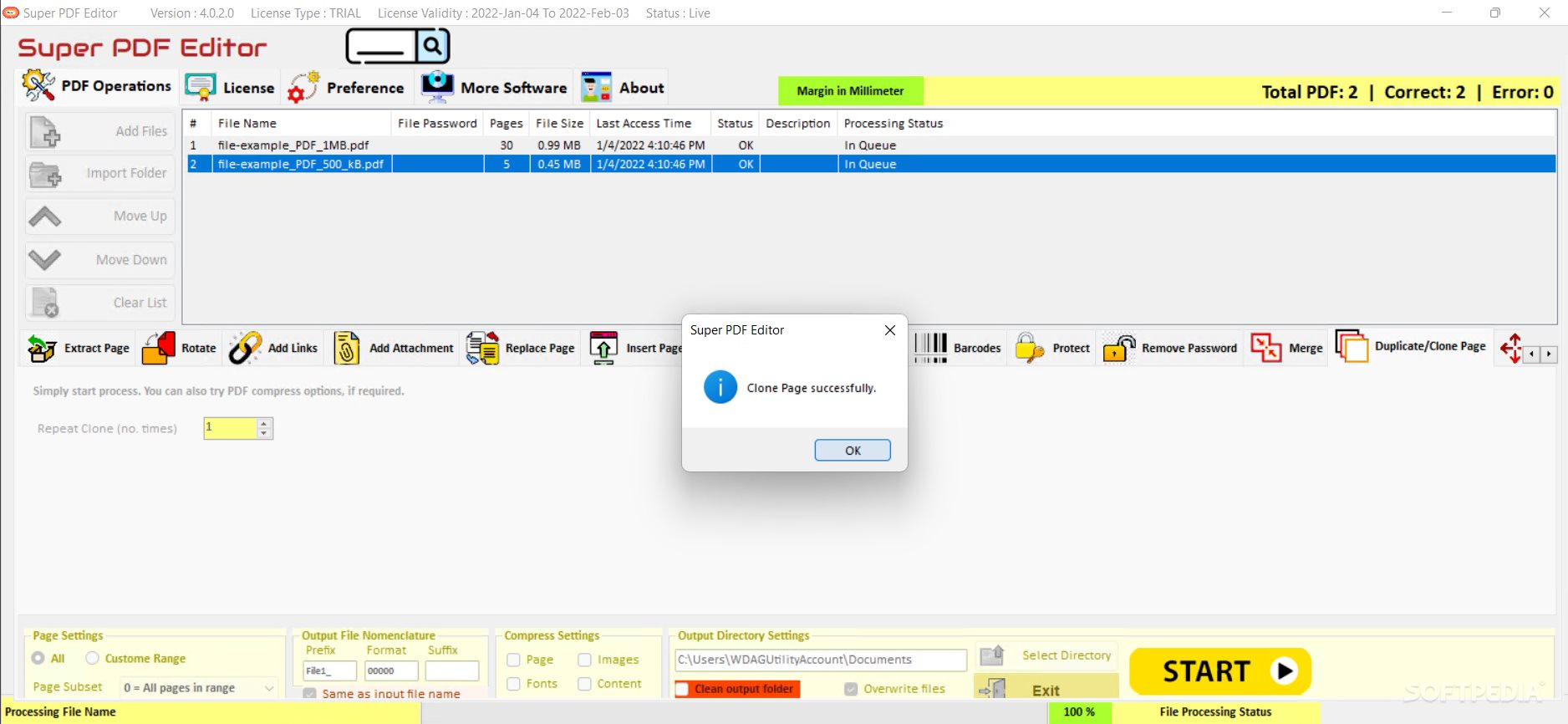Screen dimensions: 1568x724
Task: Open the Preference tab
Action: [x=345, y=87]
